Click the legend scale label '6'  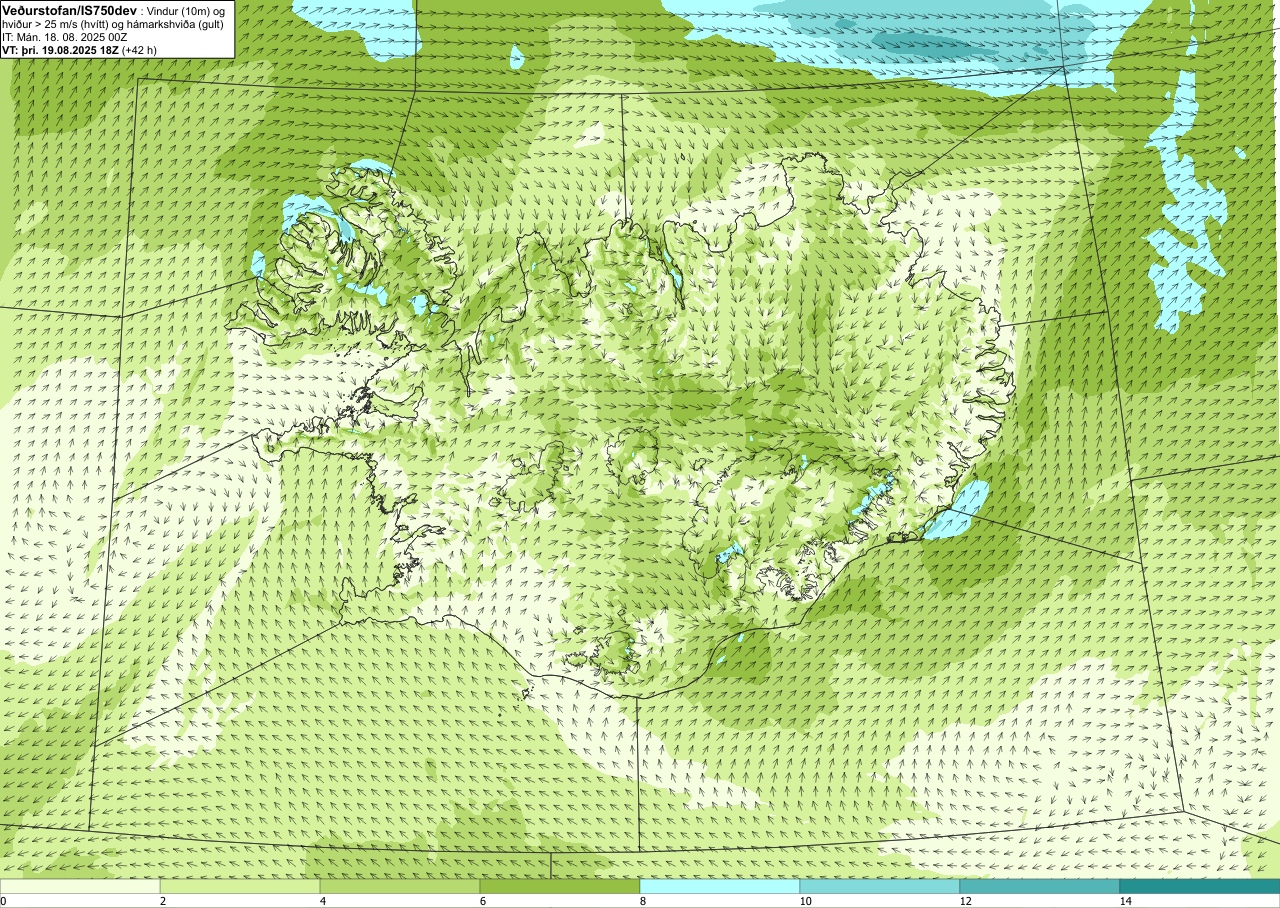tap(482, 901)
